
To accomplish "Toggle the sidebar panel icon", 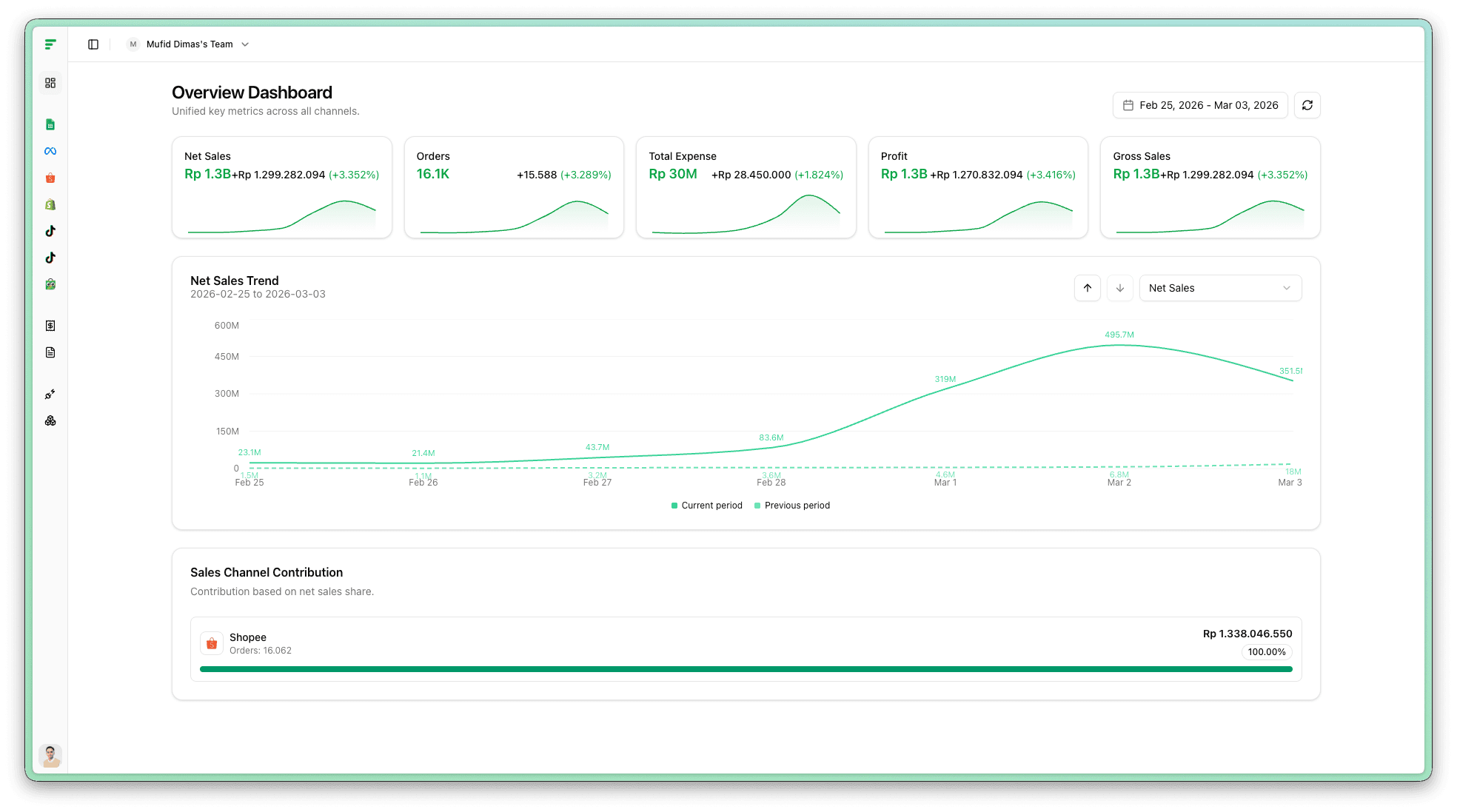I will tap(93, 44).
